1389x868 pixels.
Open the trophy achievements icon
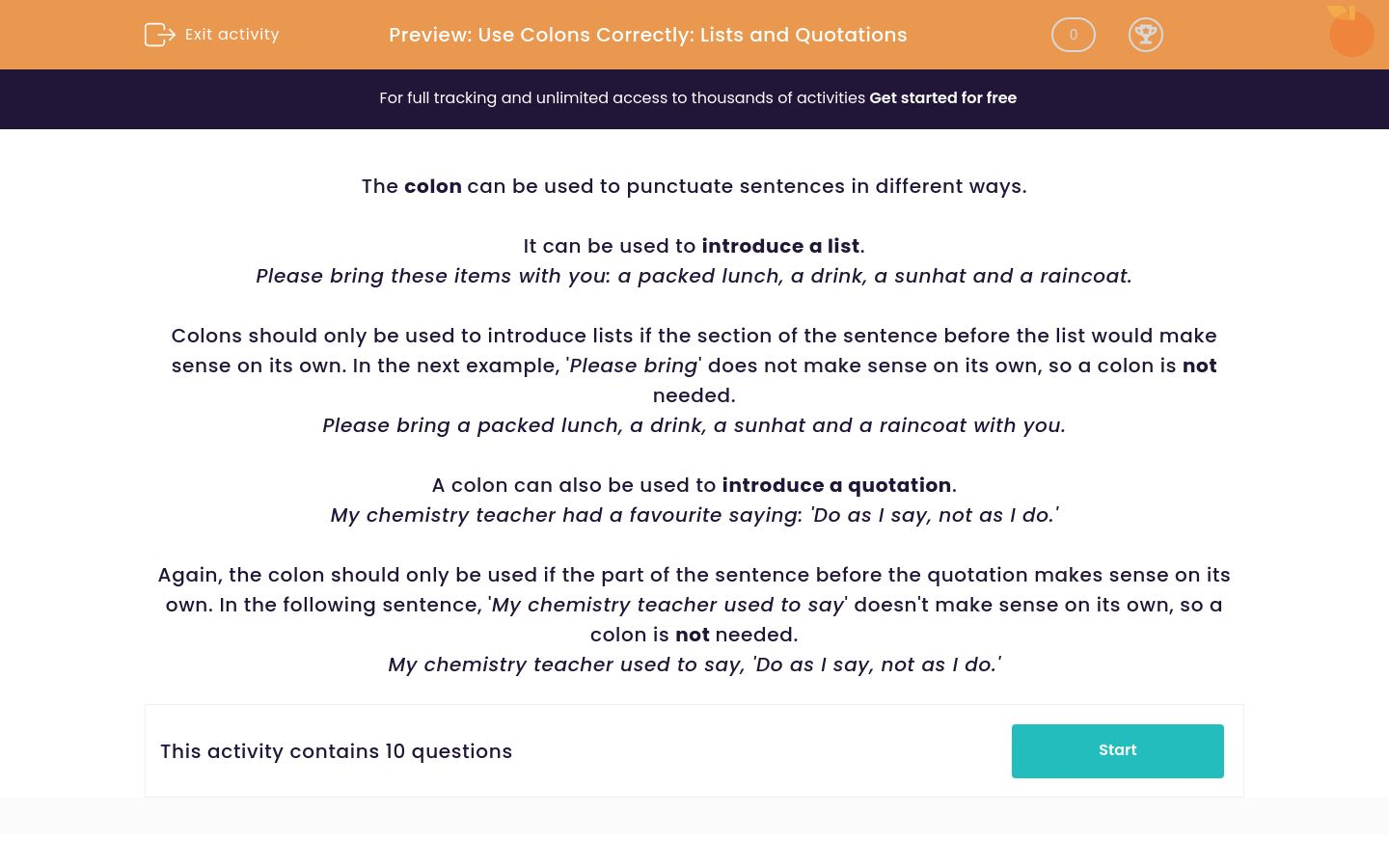[1146, 35]
